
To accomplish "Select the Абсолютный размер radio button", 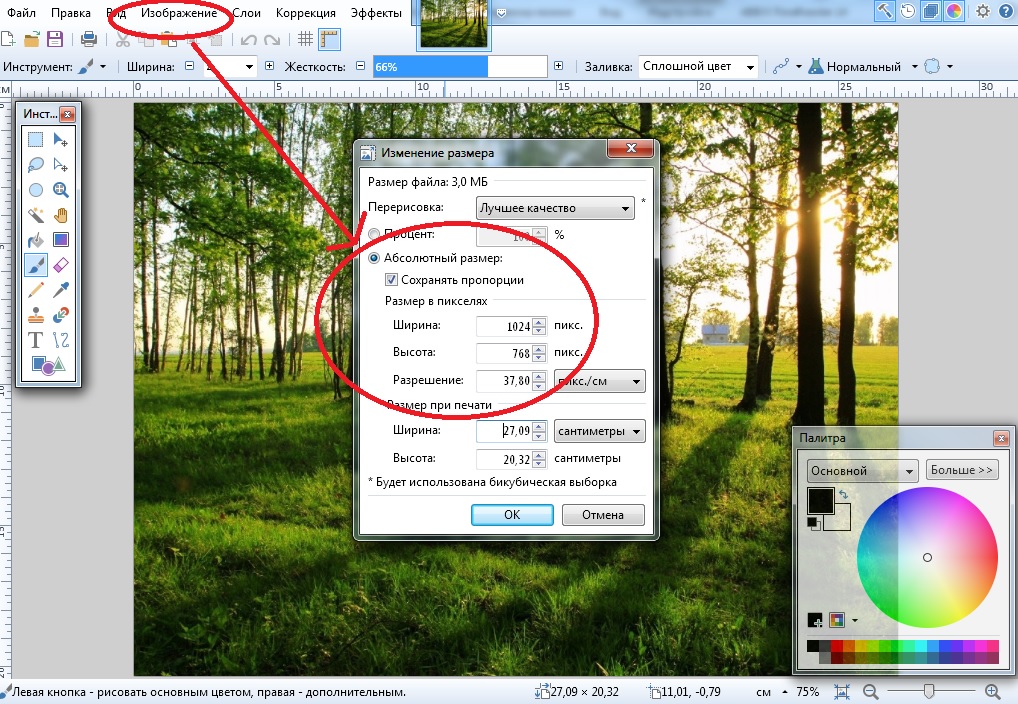I will pos(375,258).
